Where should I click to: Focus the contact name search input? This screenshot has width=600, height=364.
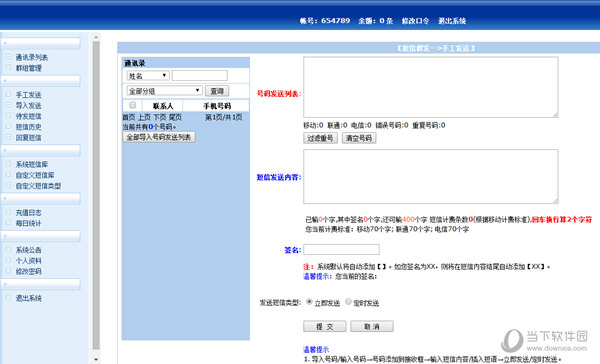pyautogui.click(x=199, y=75)
